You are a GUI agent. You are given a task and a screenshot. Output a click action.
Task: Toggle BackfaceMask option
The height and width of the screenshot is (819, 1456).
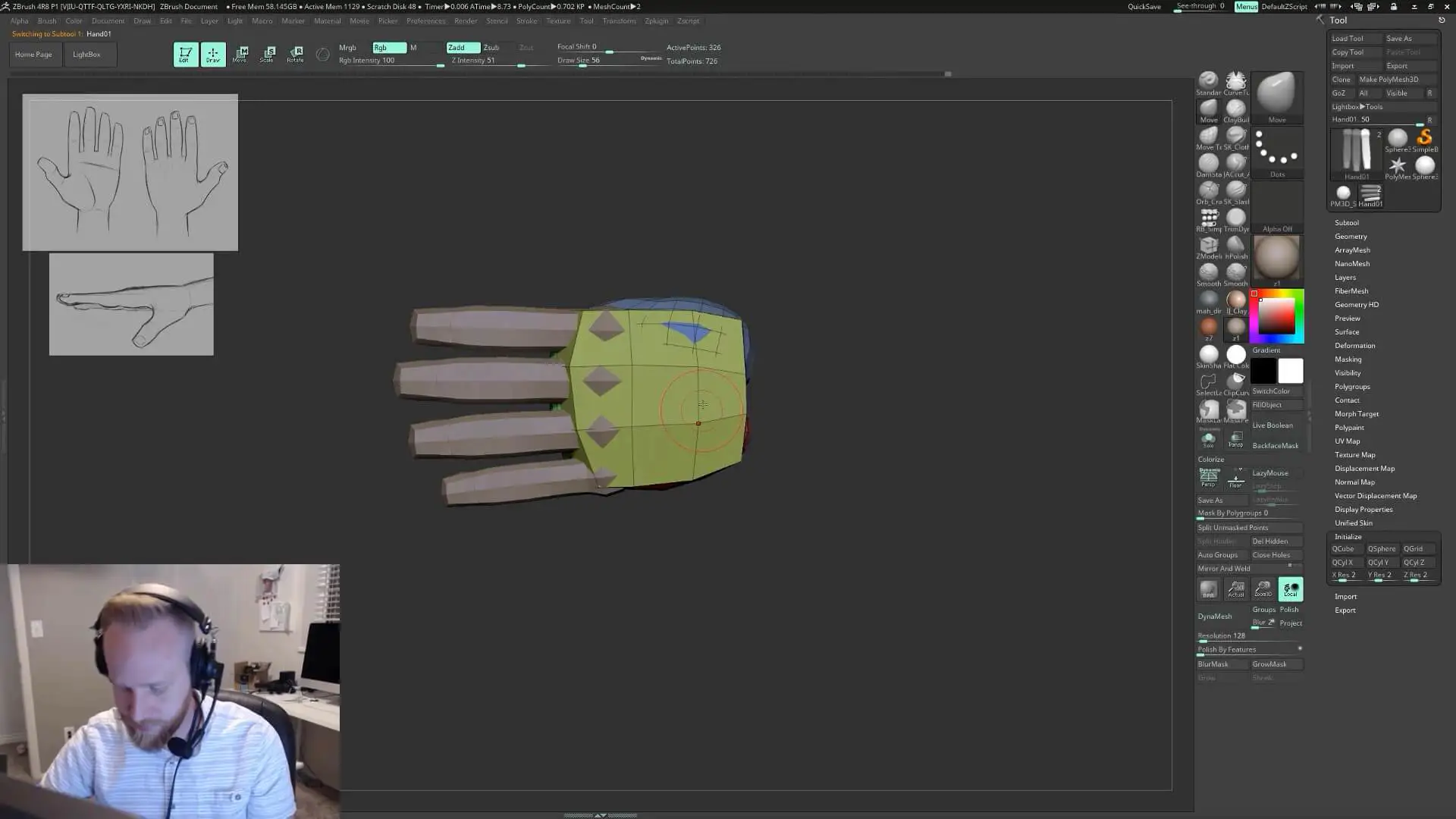coord(1276,445)
